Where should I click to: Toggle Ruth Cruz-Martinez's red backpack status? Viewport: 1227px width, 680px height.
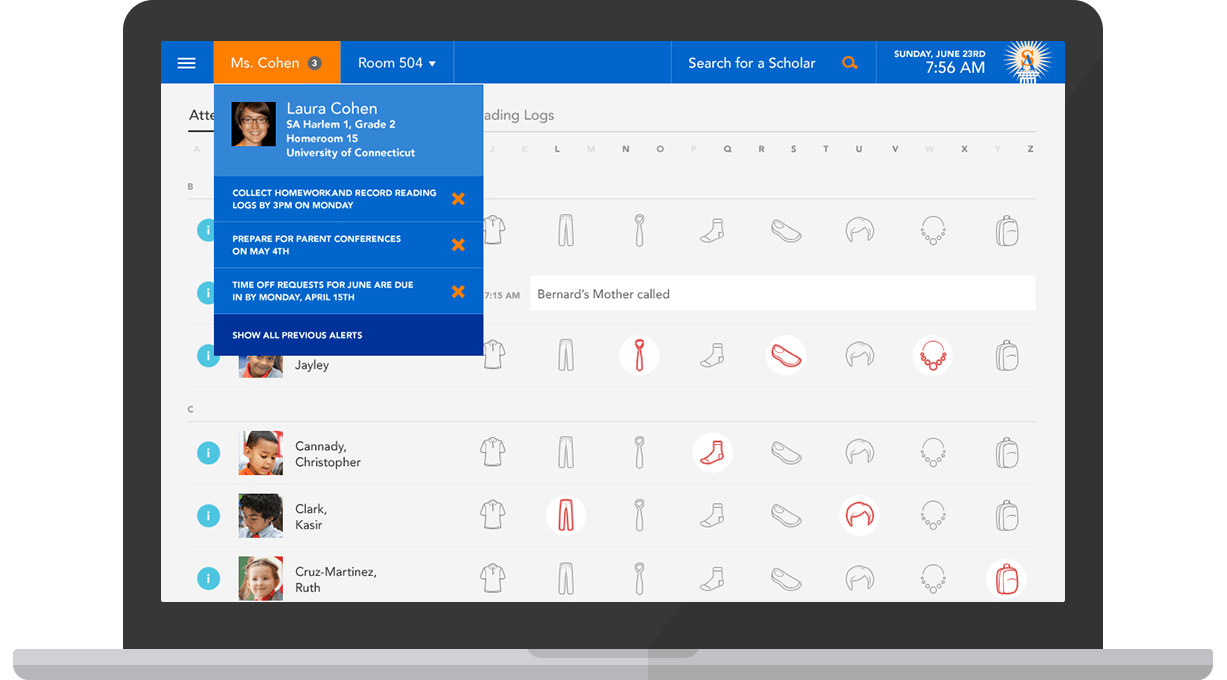click(x=1006, y=578)
